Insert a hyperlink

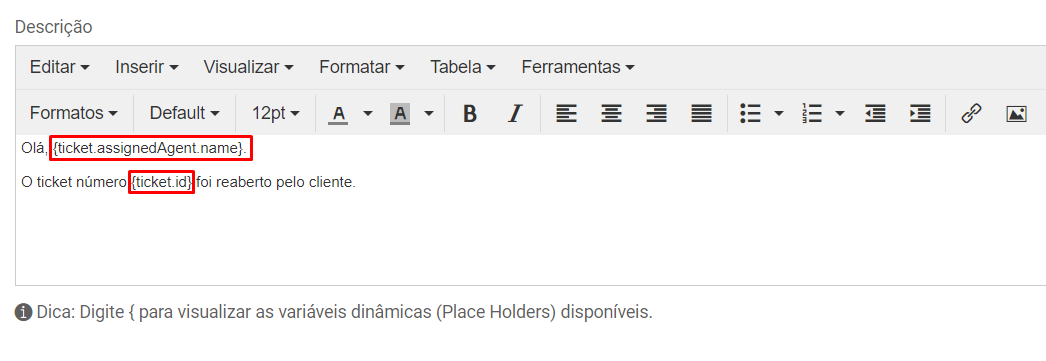[971, 113]
